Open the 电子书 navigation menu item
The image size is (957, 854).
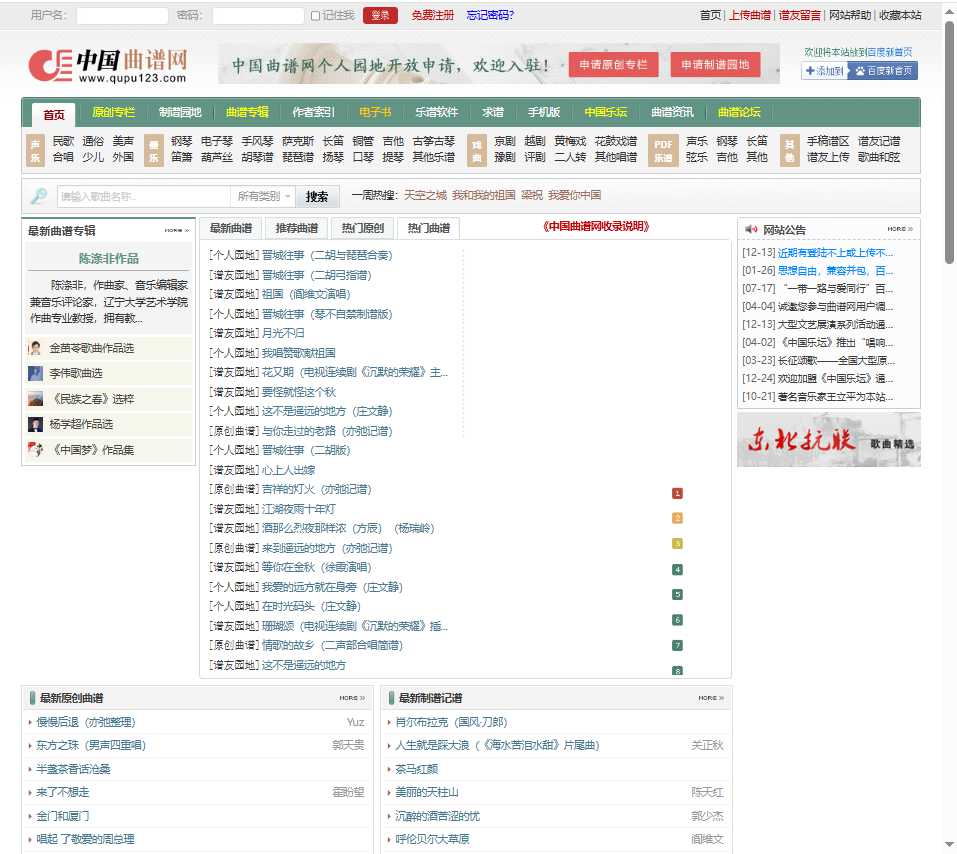point(375,112)
